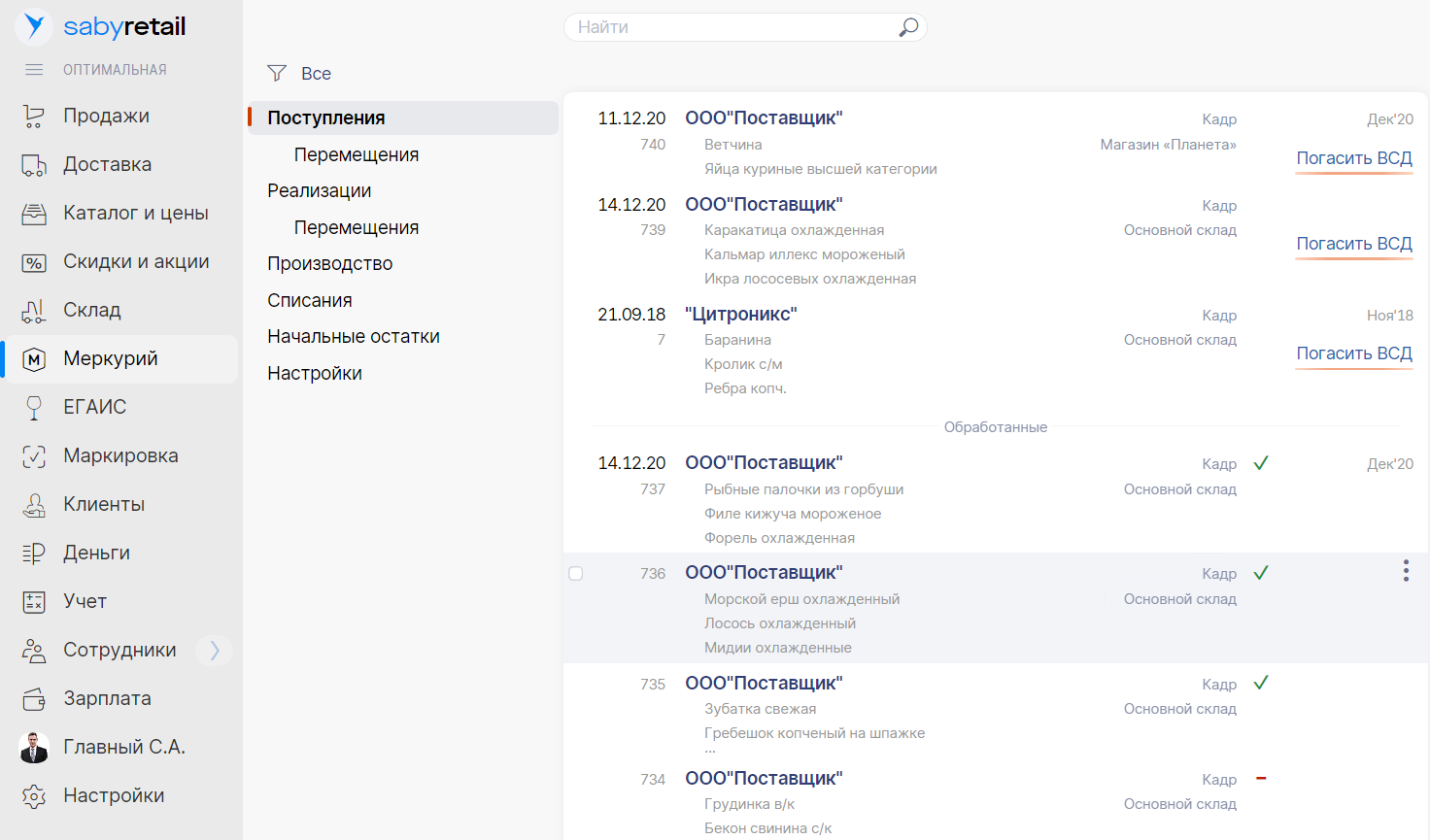The height and width of the screenshot is (840, 1430).
Task: Open the Главный С.А. user profile avatar
Action: [x=34, y=748]
